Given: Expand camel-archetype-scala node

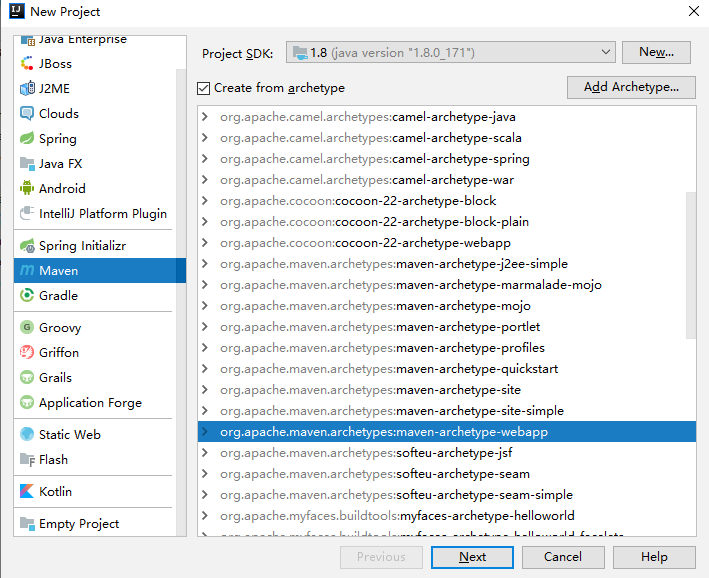Looking at the screenshot, I should (205, 137).
